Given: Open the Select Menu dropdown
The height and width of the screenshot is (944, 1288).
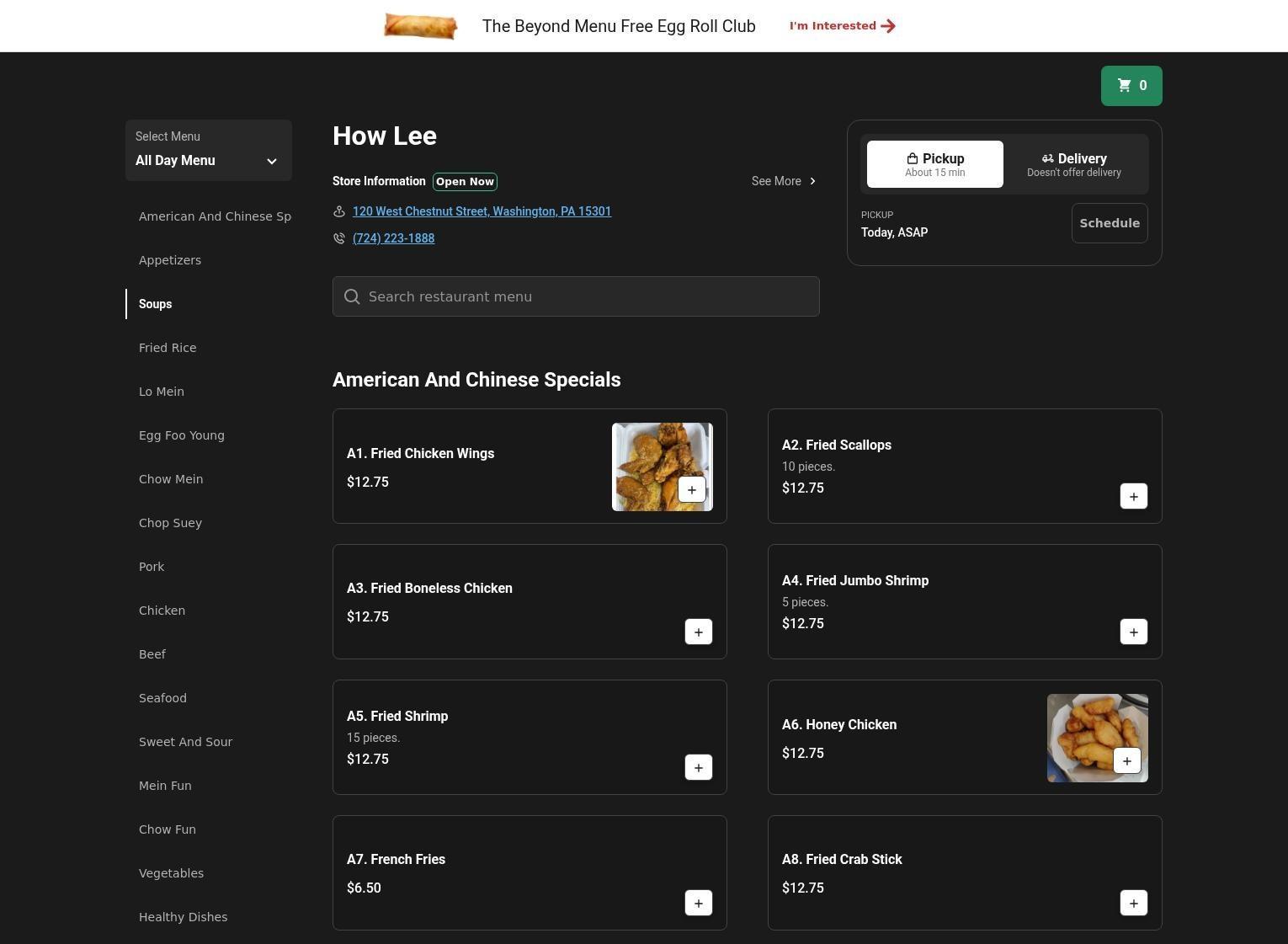Looking at the screenshot, I should (x=208, y=151).
